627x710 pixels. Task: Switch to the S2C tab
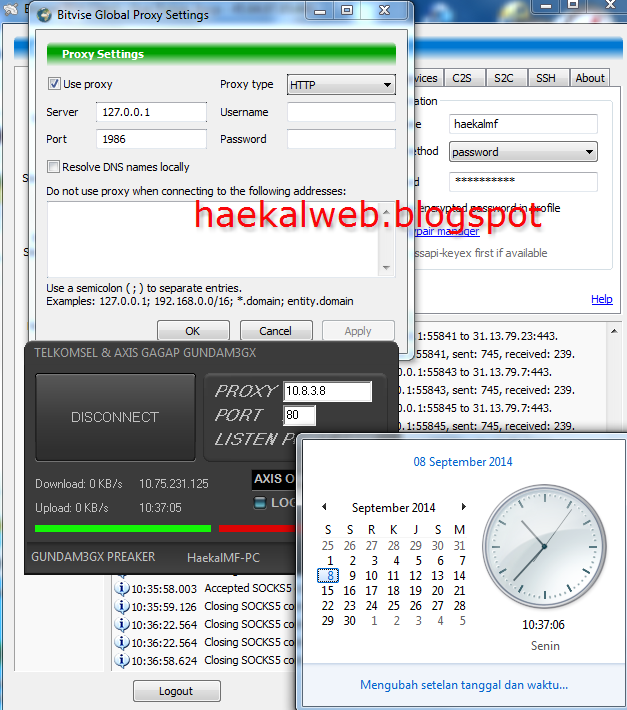tap(503, 78)
